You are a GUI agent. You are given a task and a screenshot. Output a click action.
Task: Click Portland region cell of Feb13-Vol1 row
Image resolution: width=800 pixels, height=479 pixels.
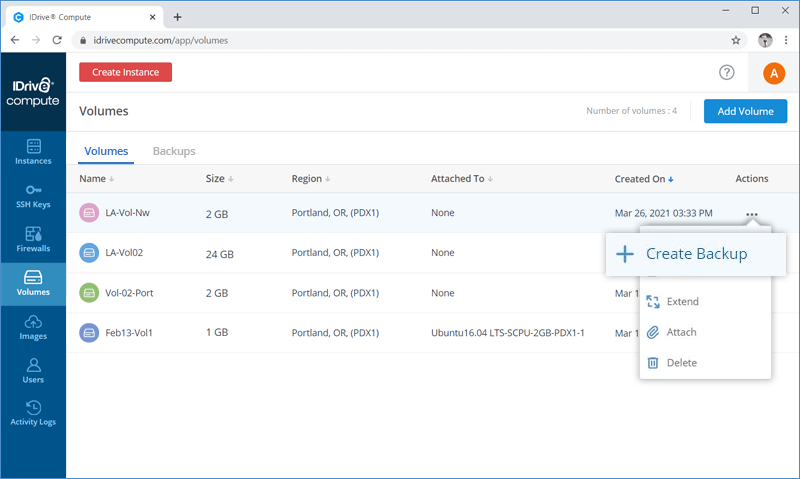(335, 333)
